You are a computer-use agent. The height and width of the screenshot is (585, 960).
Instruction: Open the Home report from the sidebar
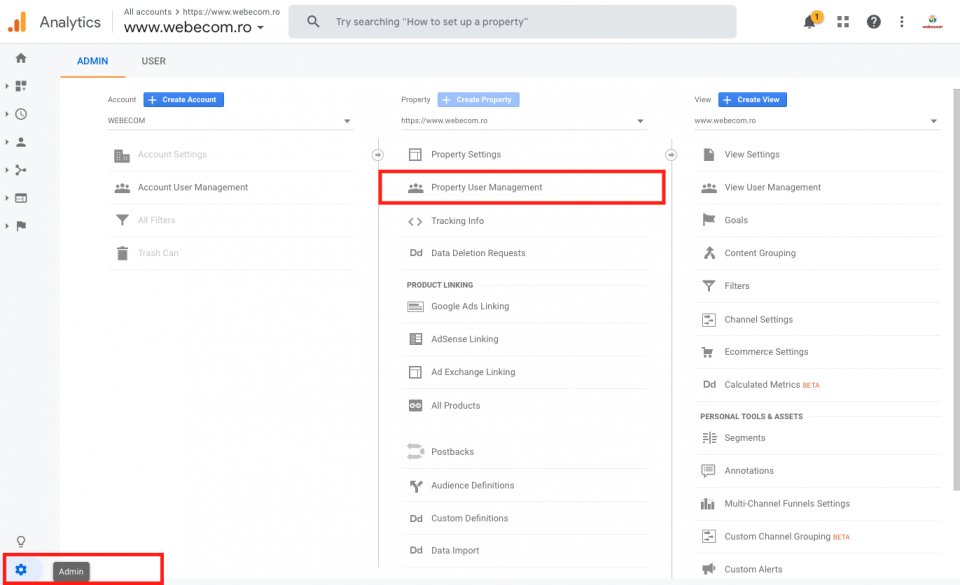pyautogui.click(x=20, y=59)
